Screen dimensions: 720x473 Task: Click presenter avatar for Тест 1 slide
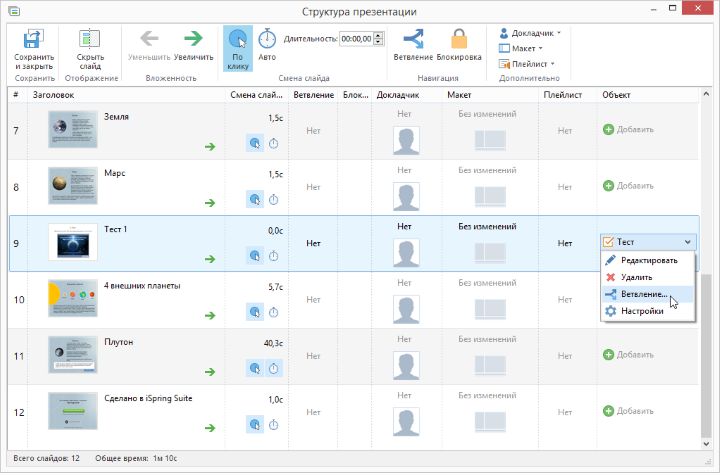[406, 253]
